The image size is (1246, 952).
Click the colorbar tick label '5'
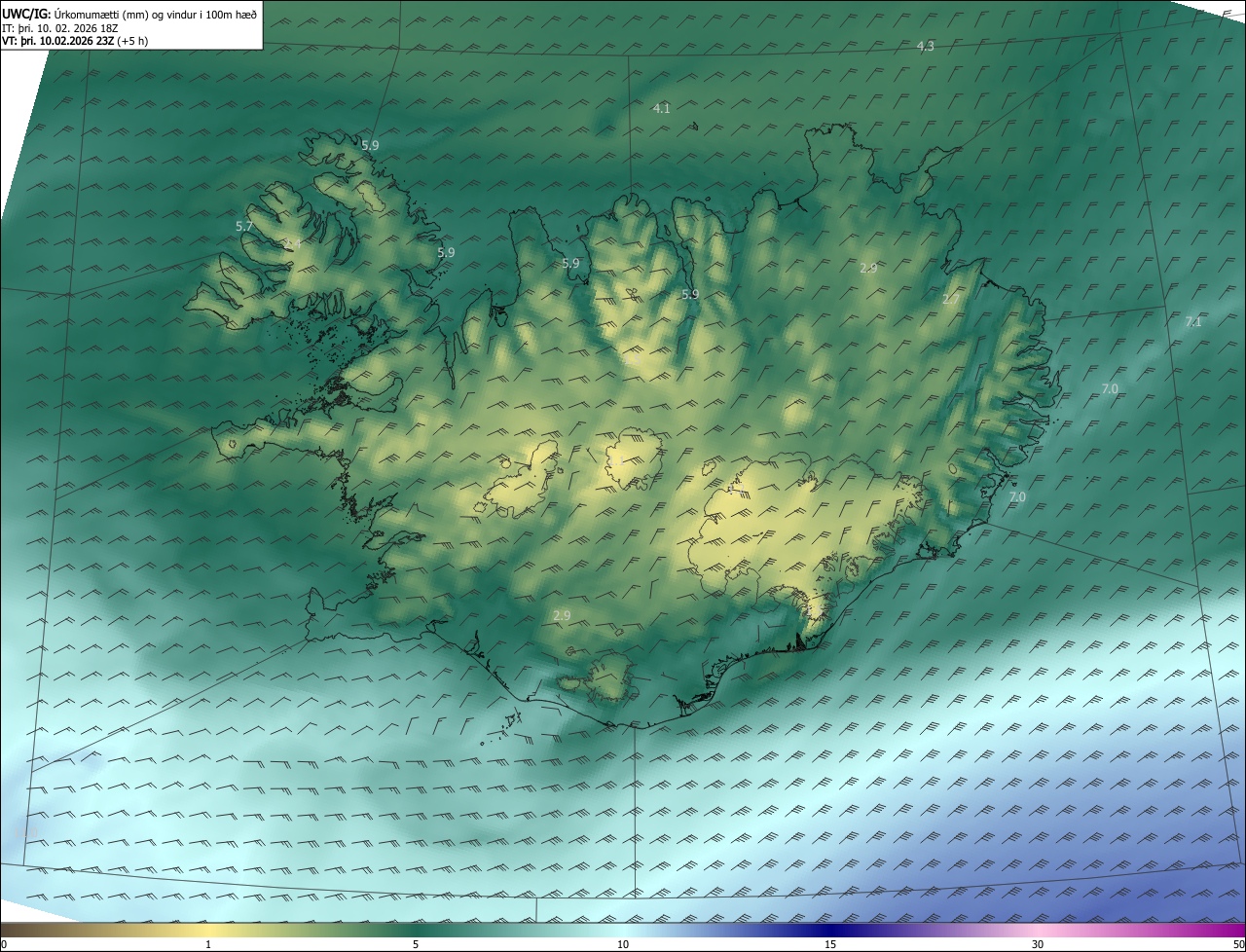click(416, 944)
